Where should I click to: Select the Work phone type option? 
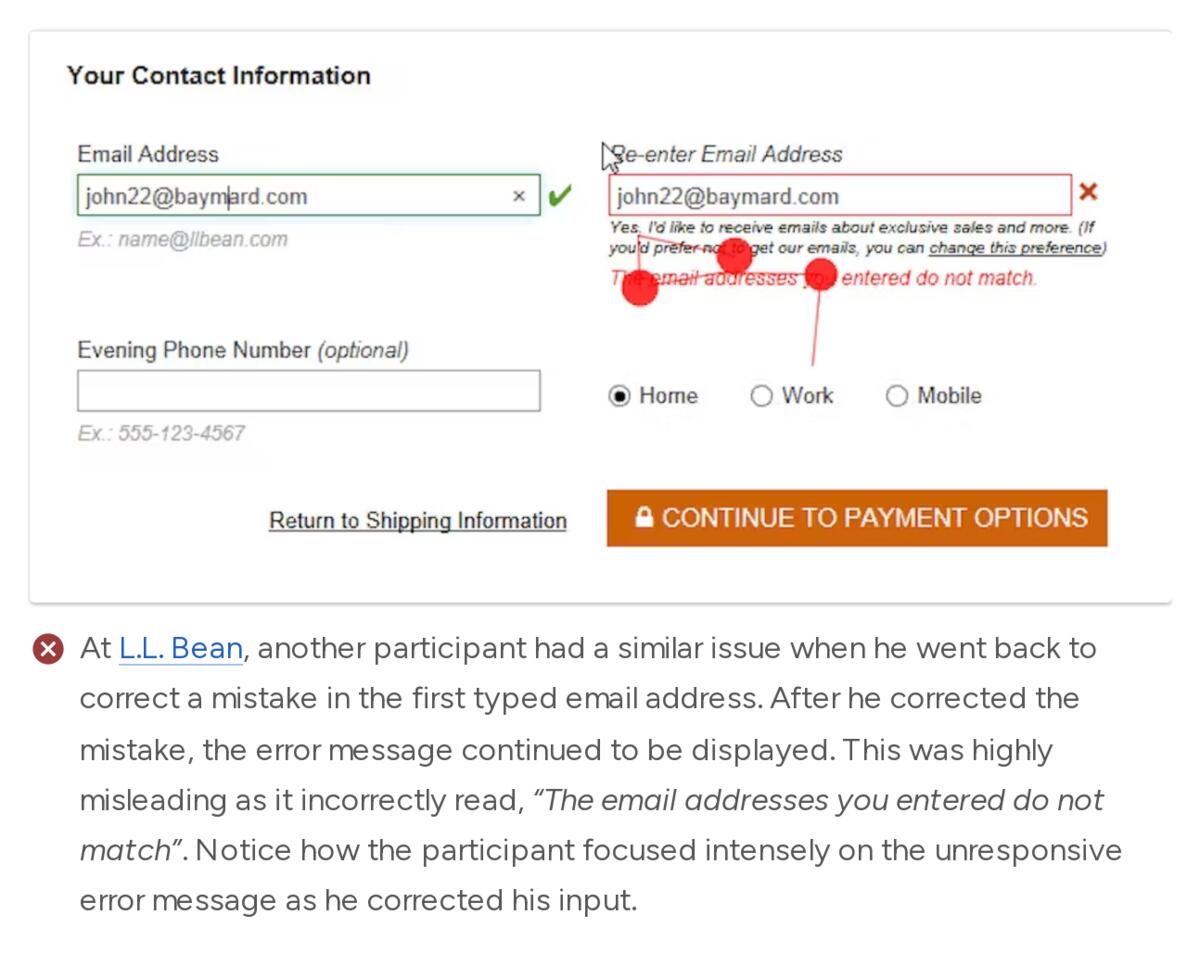tap(762, 396)
